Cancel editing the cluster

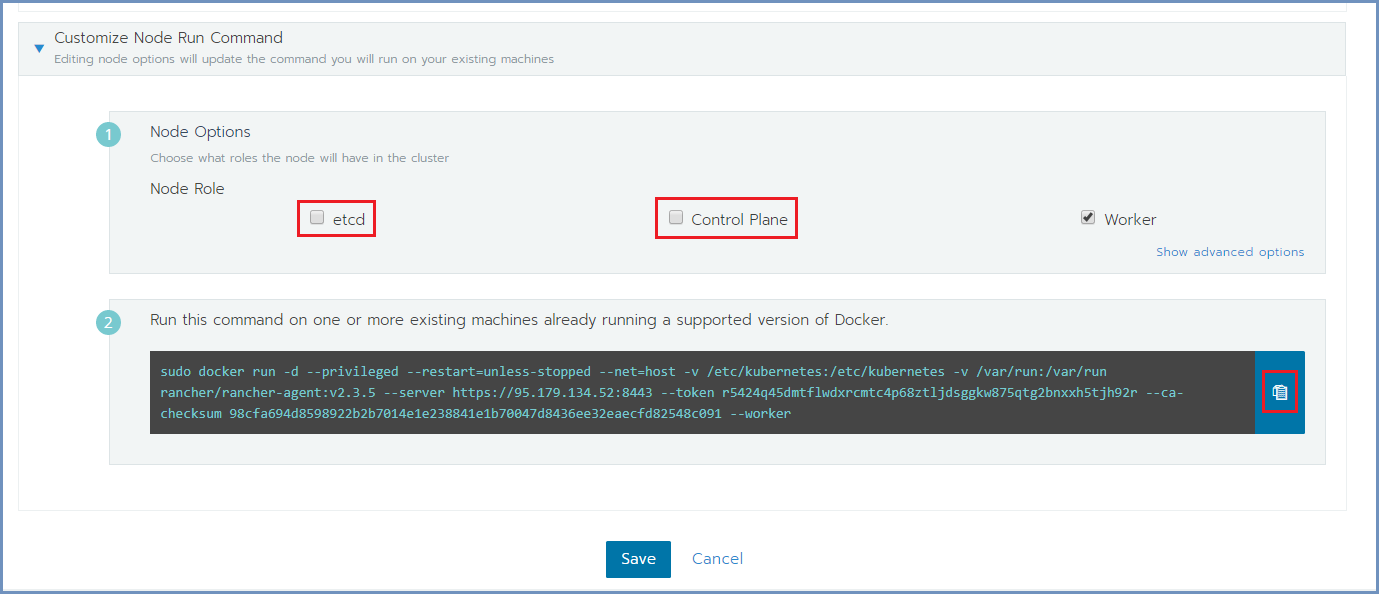click(717, 559)
